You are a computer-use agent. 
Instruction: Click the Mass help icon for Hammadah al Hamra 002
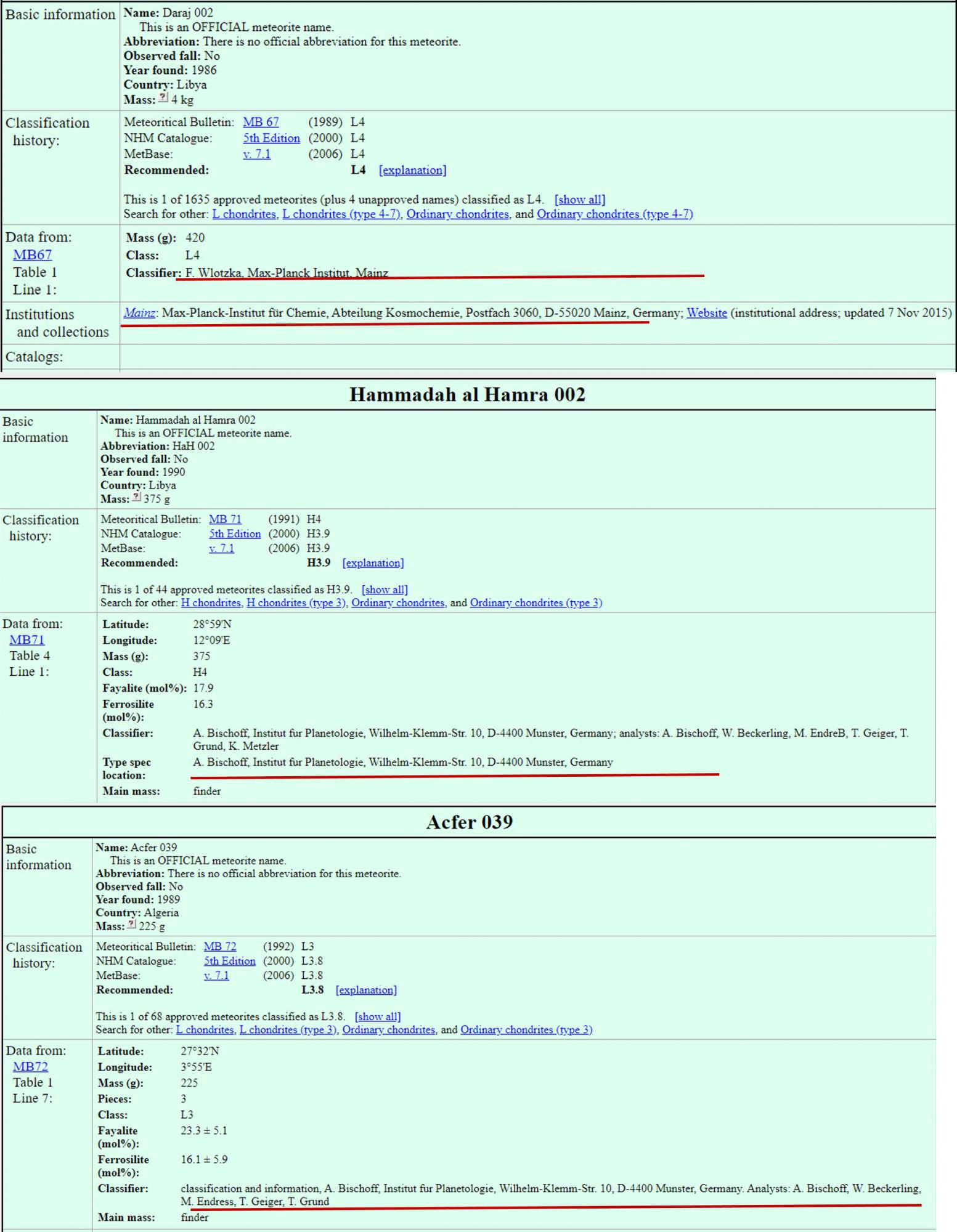(136, 497)
